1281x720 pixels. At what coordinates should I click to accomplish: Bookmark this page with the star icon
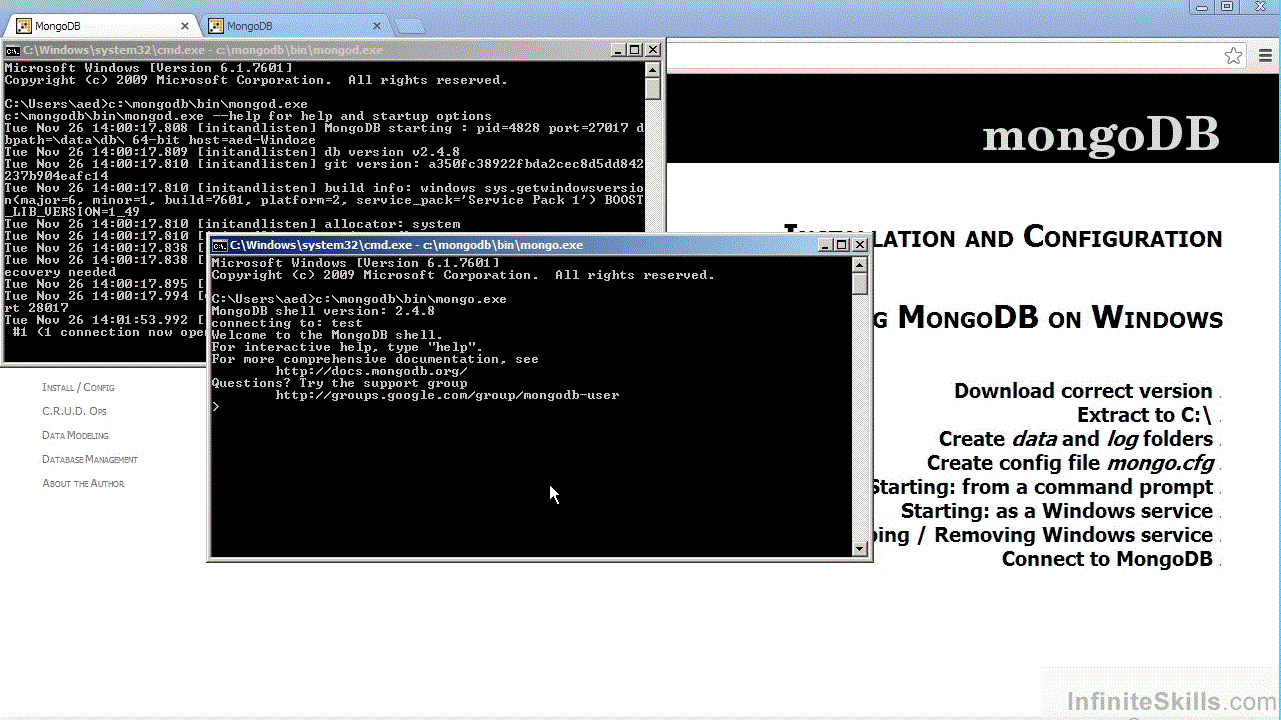pos(1234,56)
